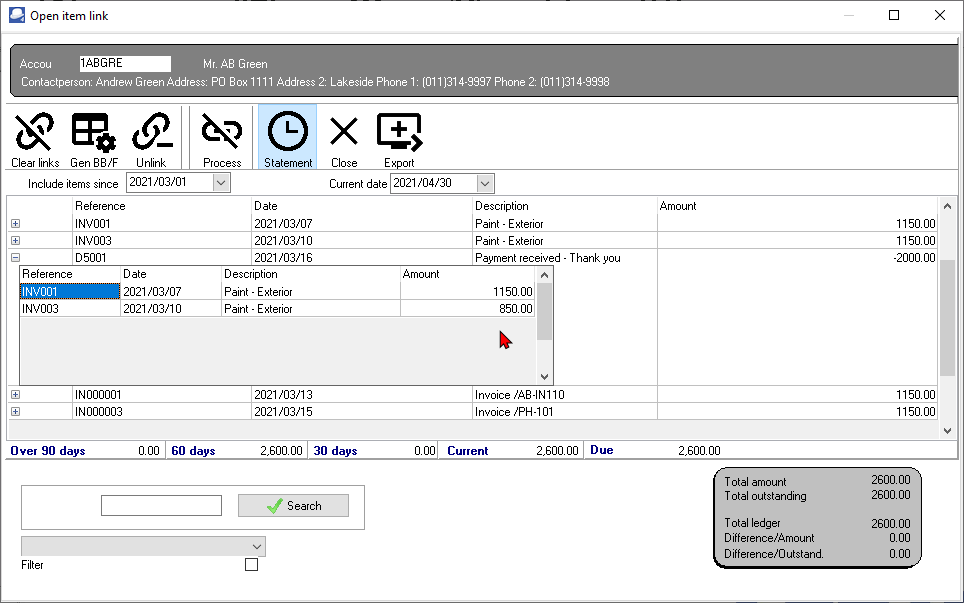Click the sub-grid scroll up arrow

coord(544,275)
